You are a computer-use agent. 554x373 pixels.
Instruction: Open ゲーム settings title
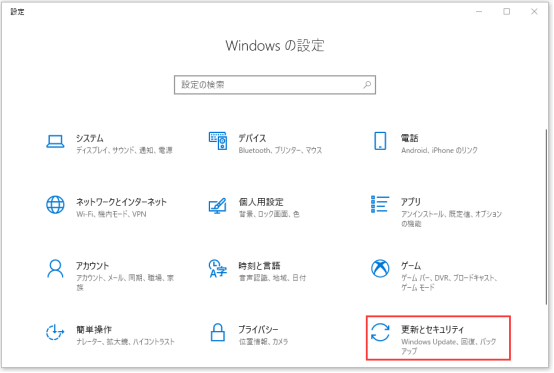(x=411, y=266)
